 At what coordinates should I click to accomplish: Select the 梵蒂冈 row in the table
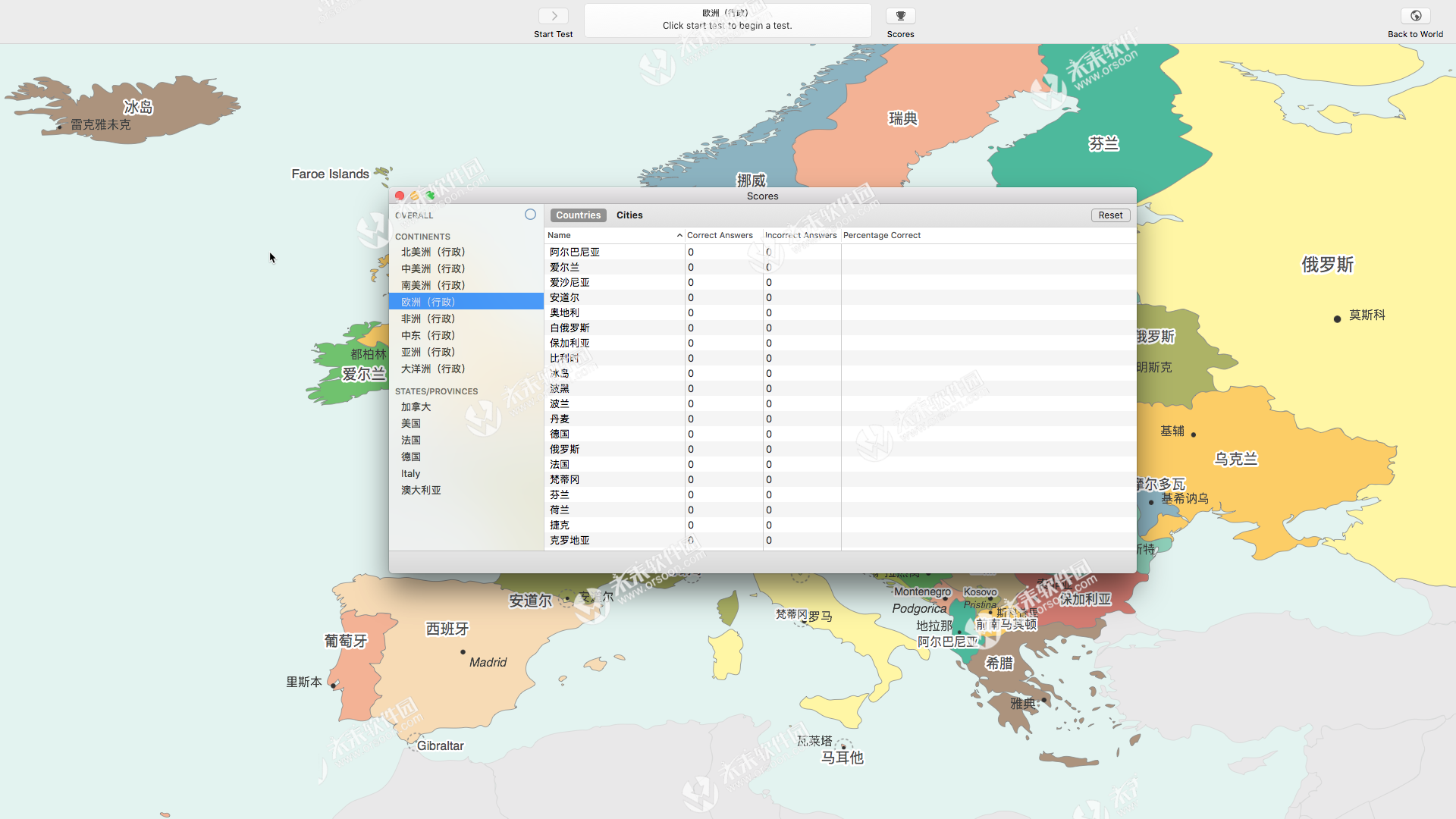click(840, 479)
